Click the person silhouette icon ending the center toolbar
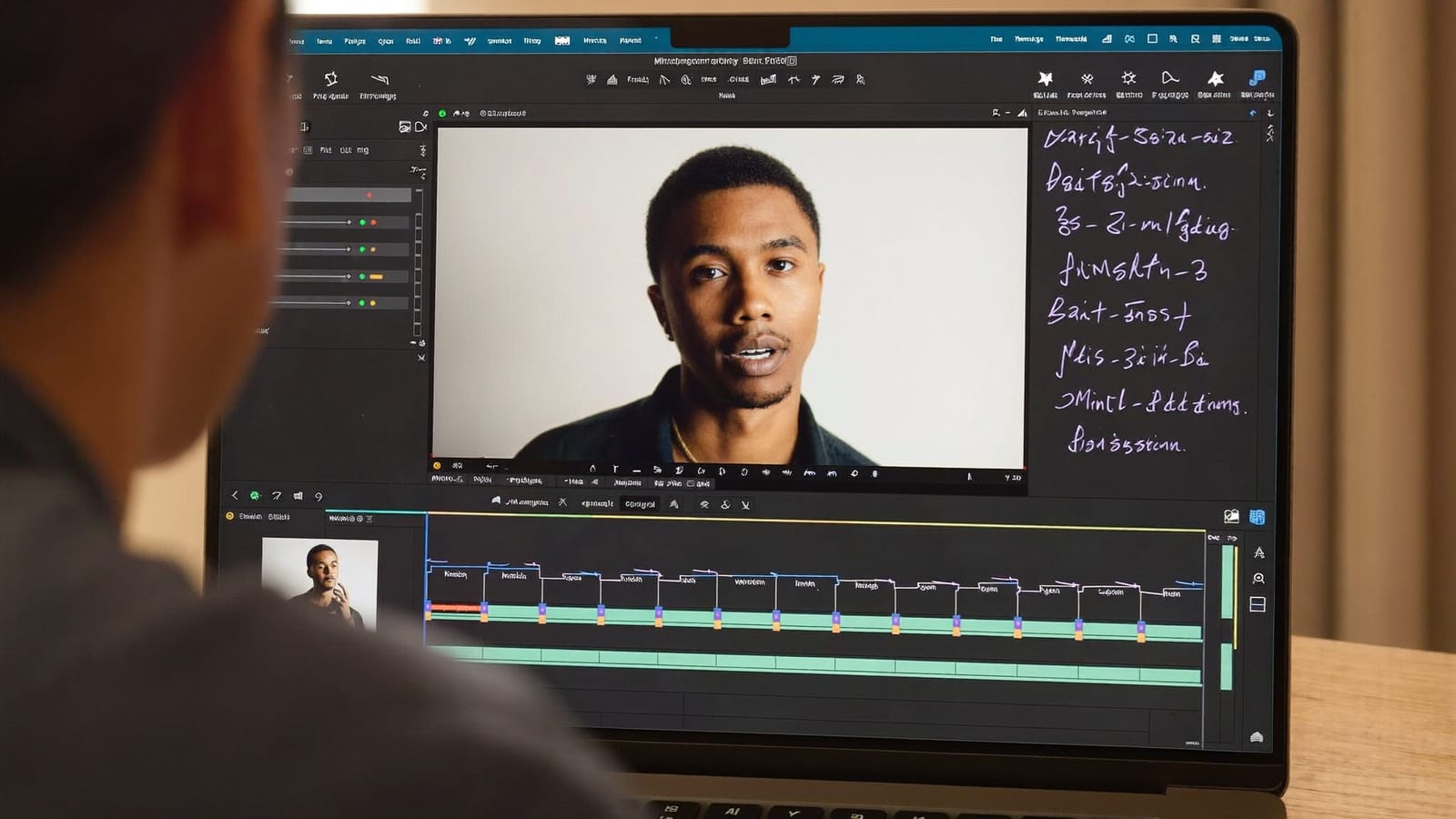The height and width of the screenshot is (819, 1456). tap(860, 80)
